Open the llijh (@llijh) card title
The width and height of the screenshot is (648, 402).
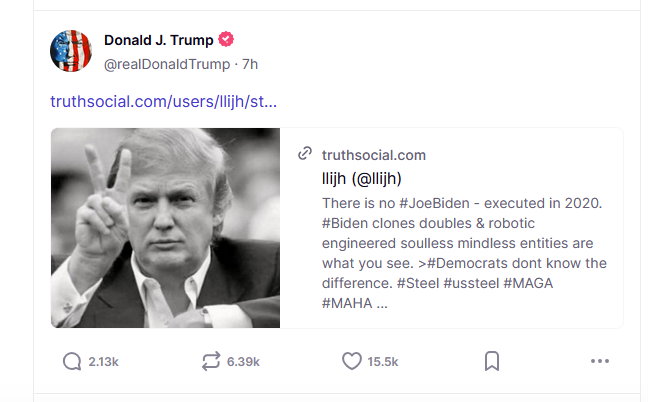[362, 178]
